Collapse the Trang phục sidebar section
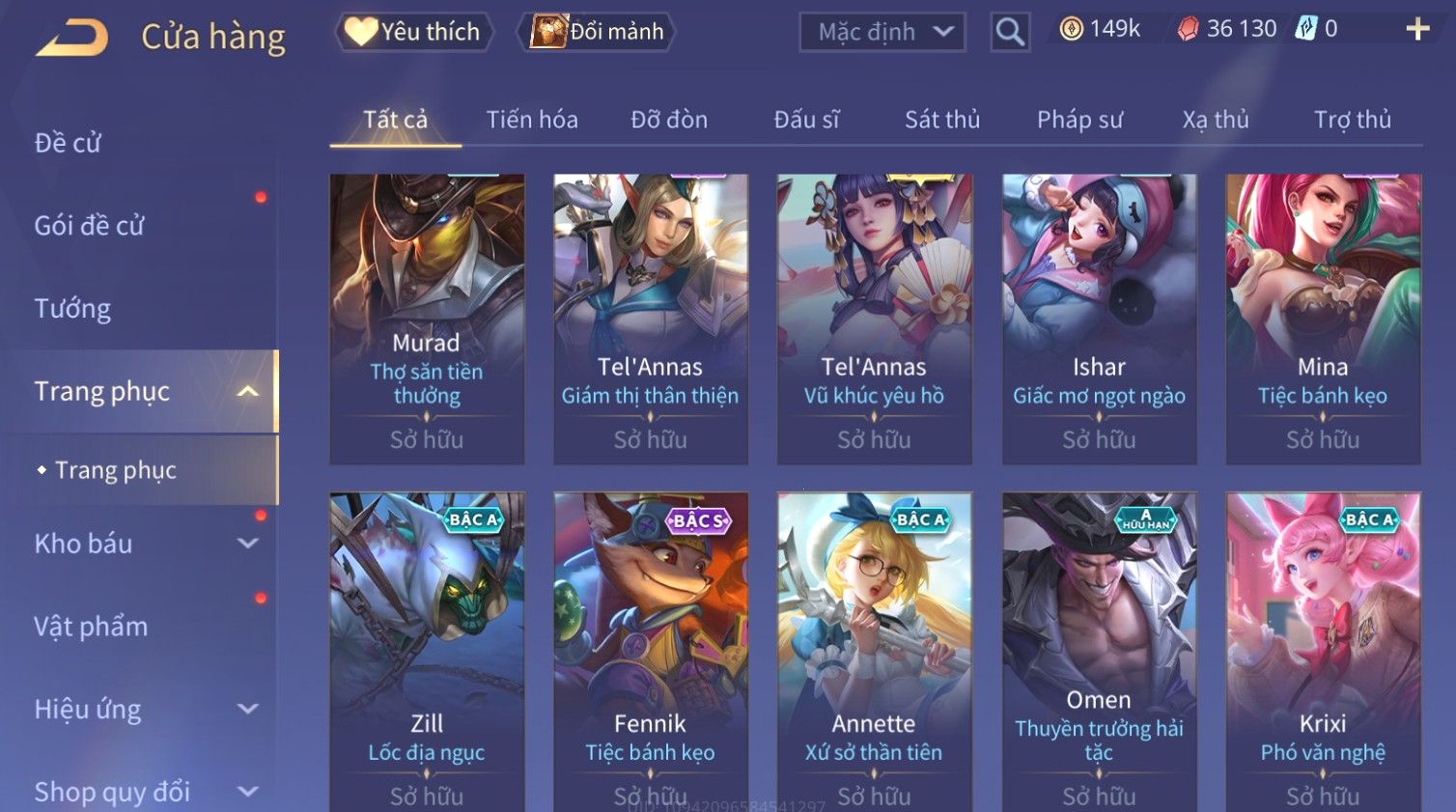 click(x=248, y=391)
